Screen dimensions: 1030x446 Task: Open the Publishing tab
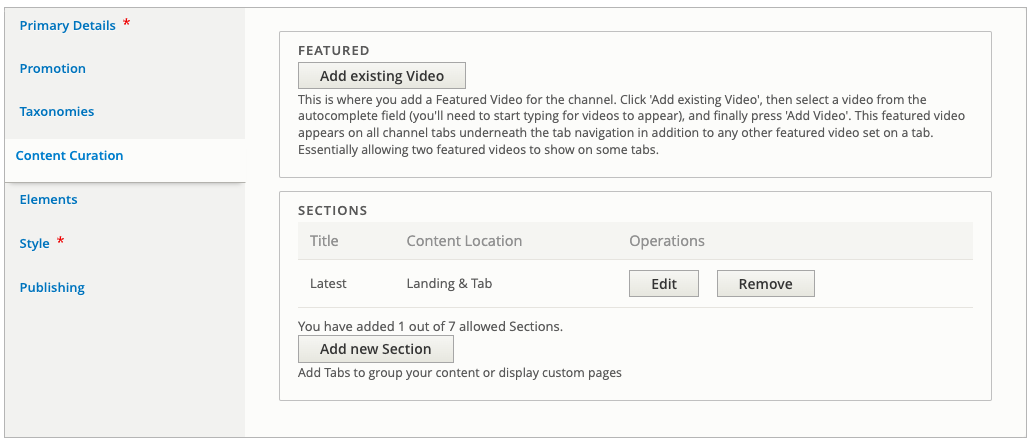point(52,288)
